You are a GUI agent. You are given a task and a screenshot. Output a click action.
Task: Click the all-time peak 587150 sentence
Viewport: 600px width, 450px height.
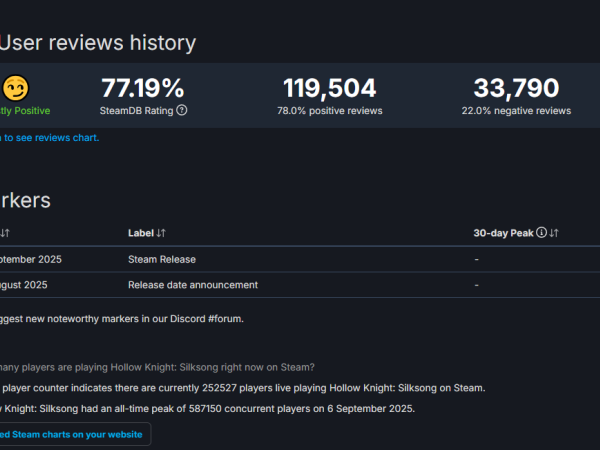click(207, 409)
